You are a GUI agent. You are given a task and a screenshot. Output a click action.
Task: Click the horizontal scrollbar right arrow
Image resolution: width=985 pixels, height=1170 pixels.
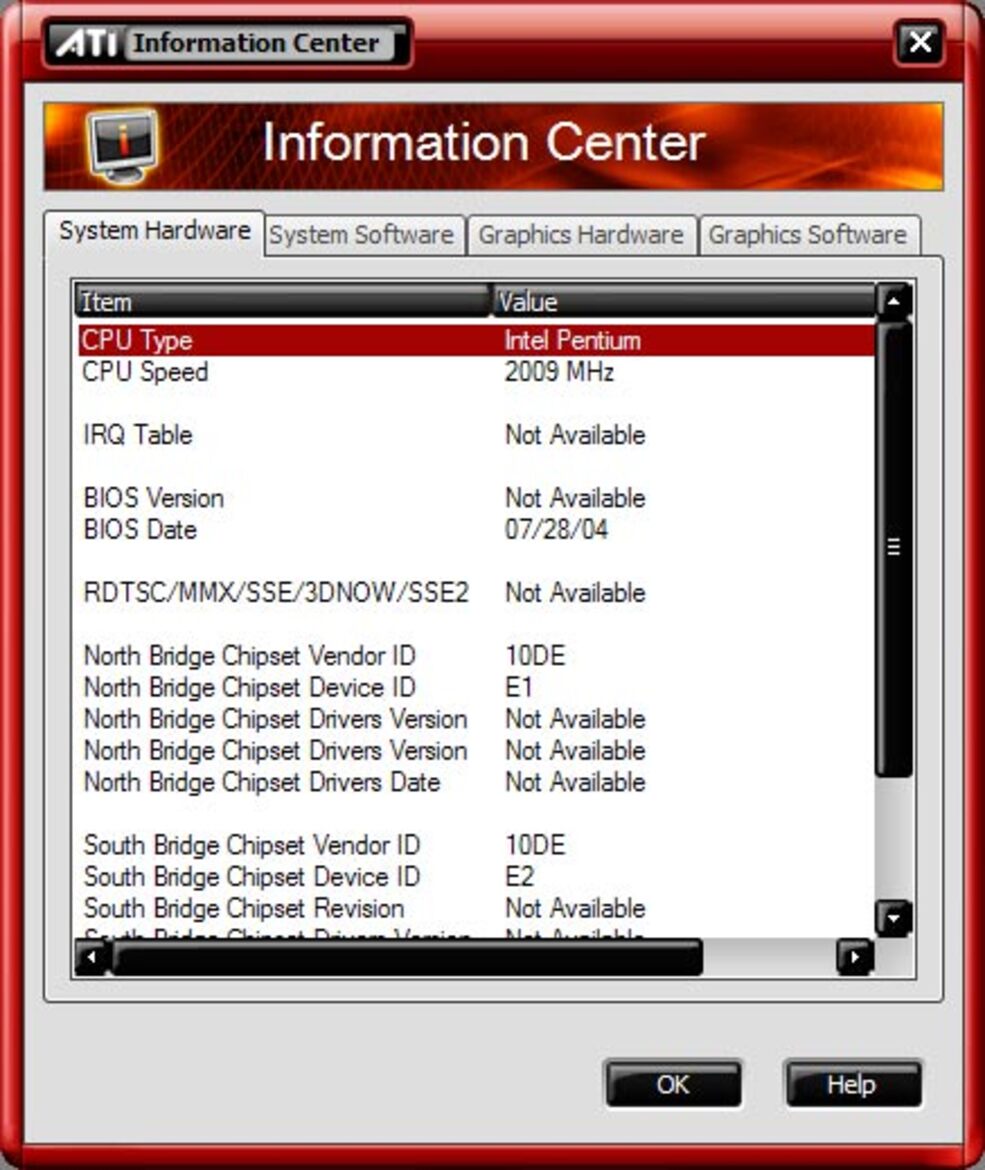click(855, 957)
